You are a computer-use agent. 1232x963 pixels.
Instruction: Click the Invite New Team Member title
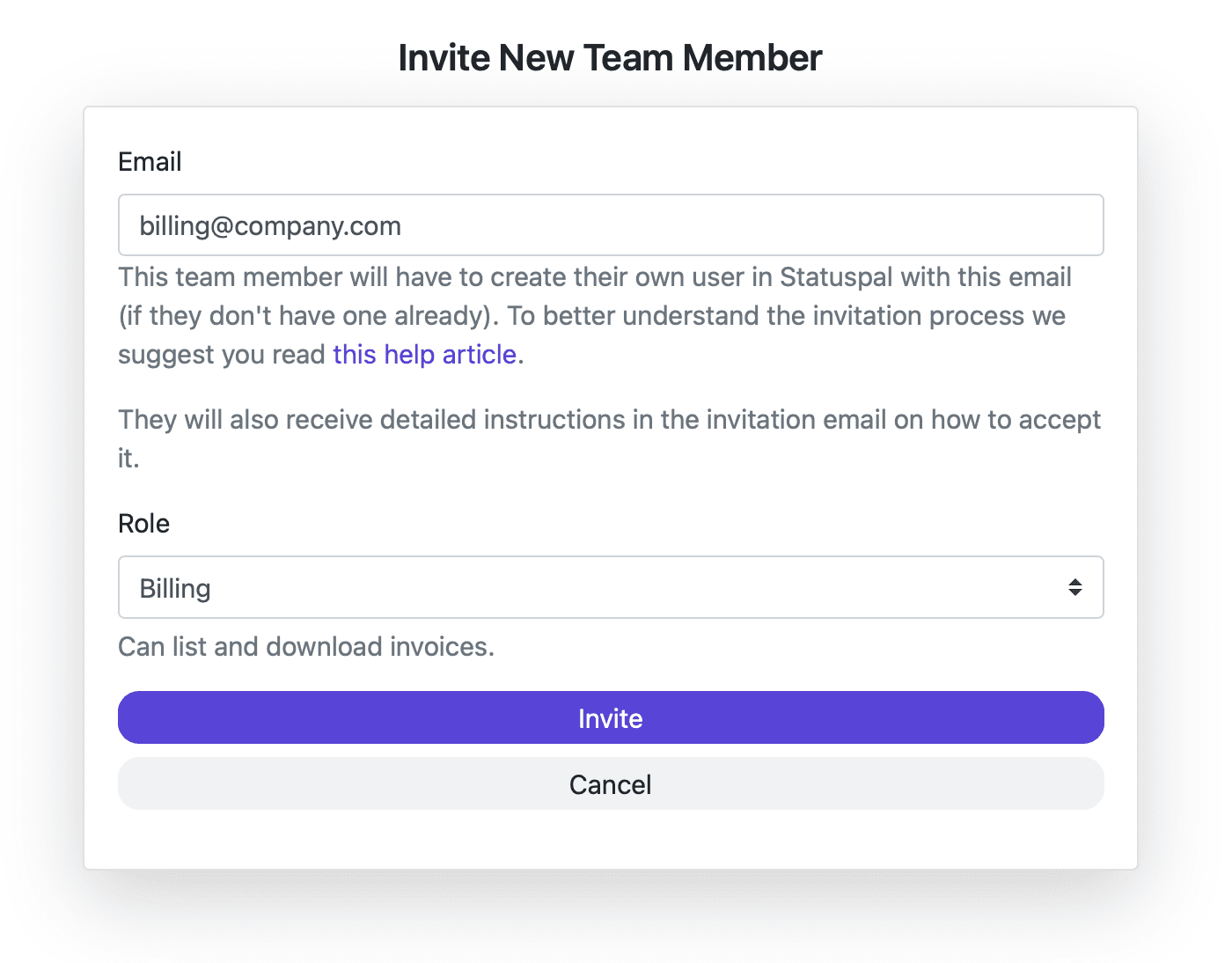(x=610, y=56)
